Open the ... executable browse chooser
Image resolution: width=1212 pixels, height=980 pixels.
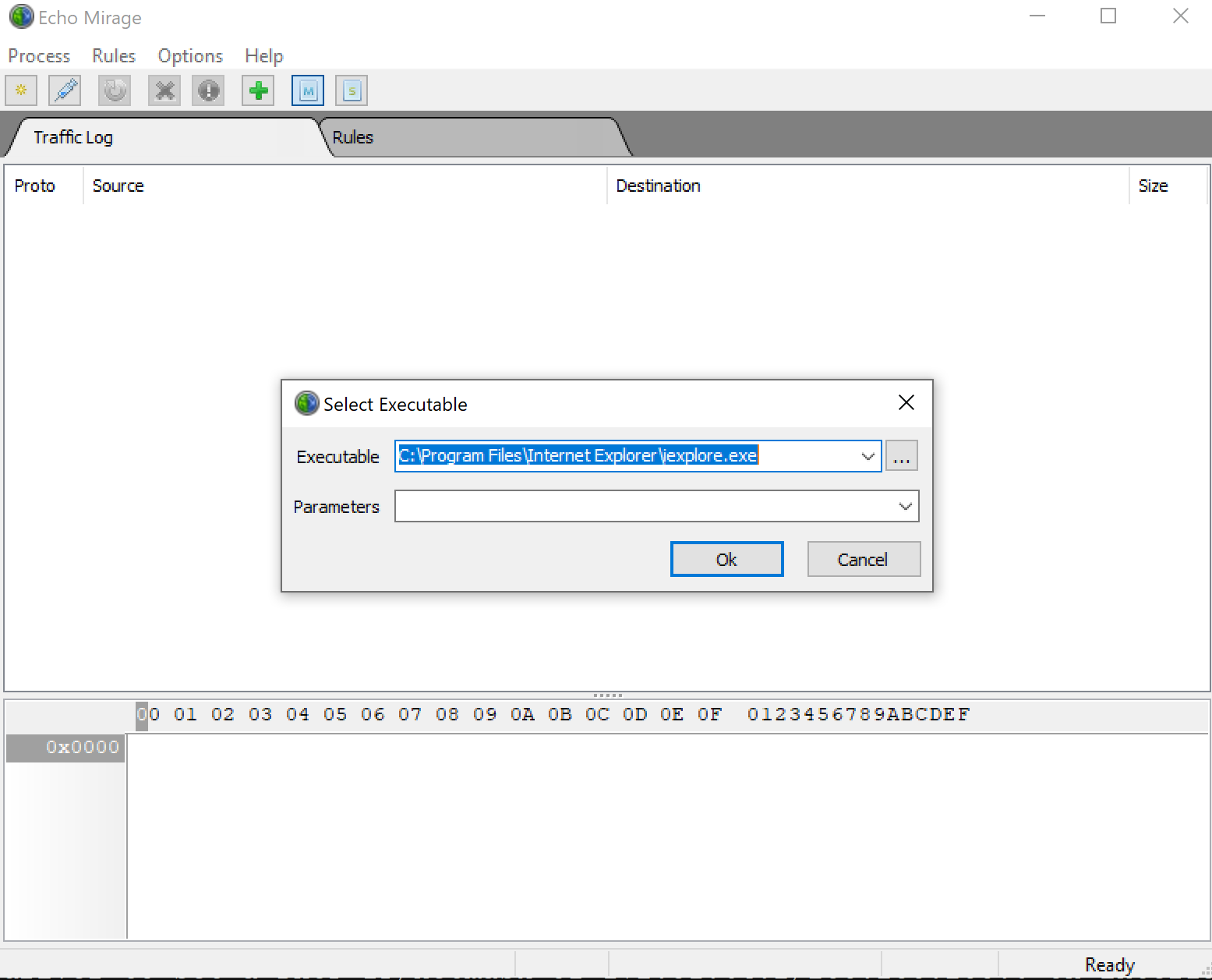pyautogui.click(x=901, y=456)
